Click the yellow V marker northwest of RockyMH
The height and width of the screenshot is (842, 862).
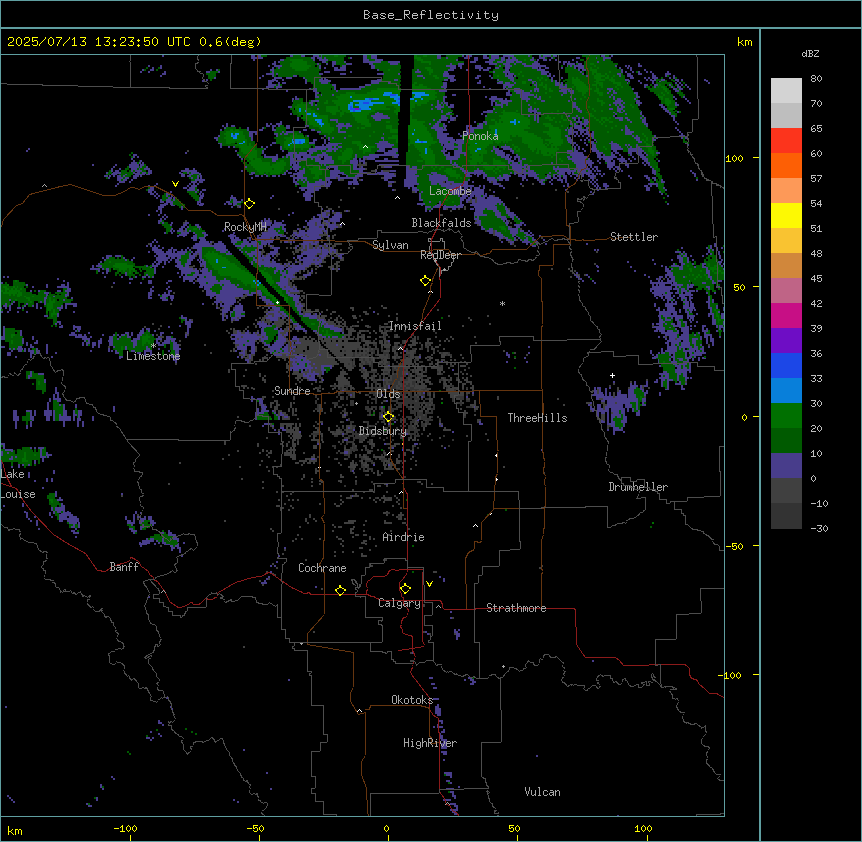click(x=175, y=184)
